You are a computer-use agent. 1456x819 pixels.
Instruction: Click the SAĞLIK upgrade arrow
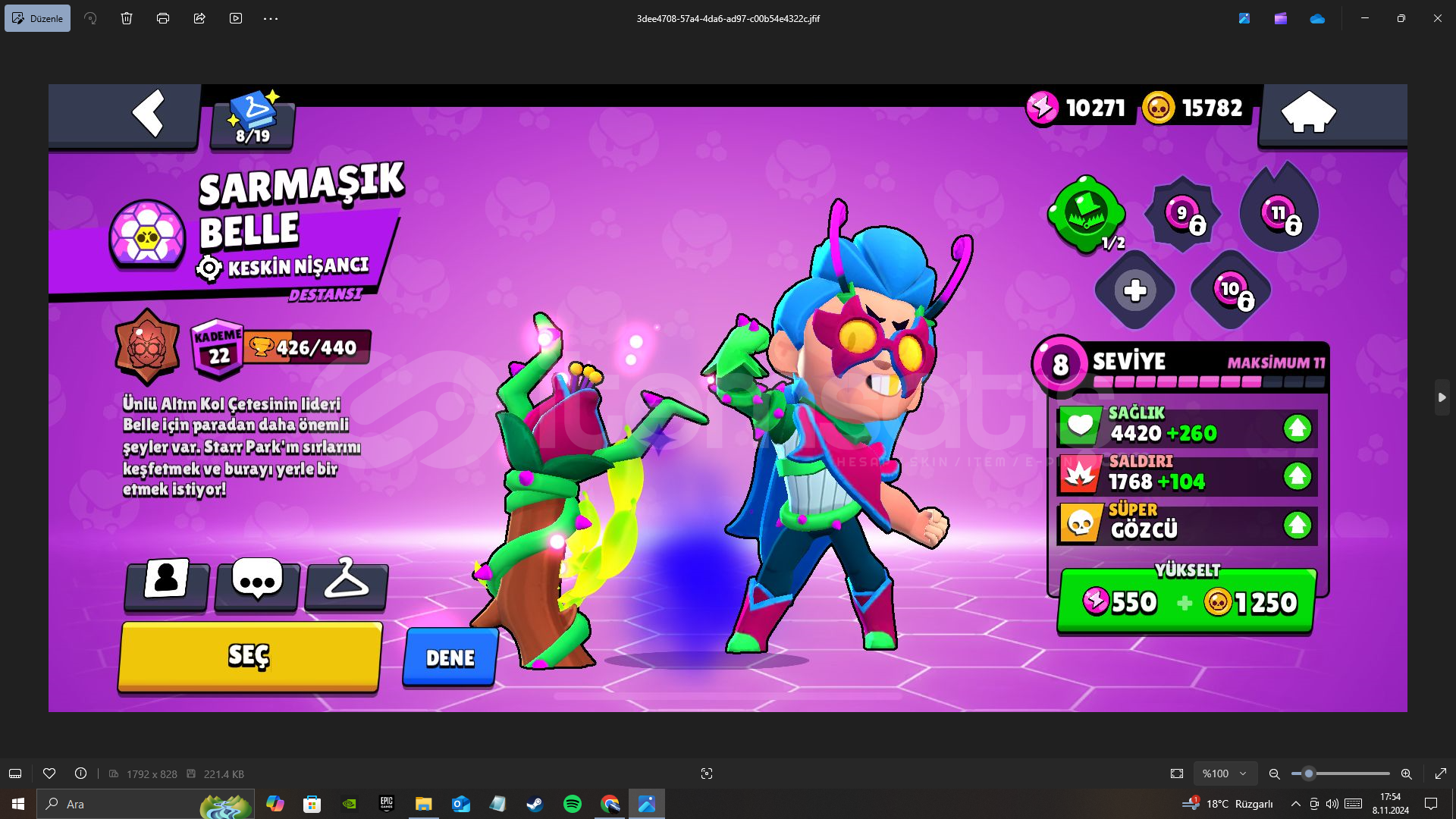point(1298,428)
